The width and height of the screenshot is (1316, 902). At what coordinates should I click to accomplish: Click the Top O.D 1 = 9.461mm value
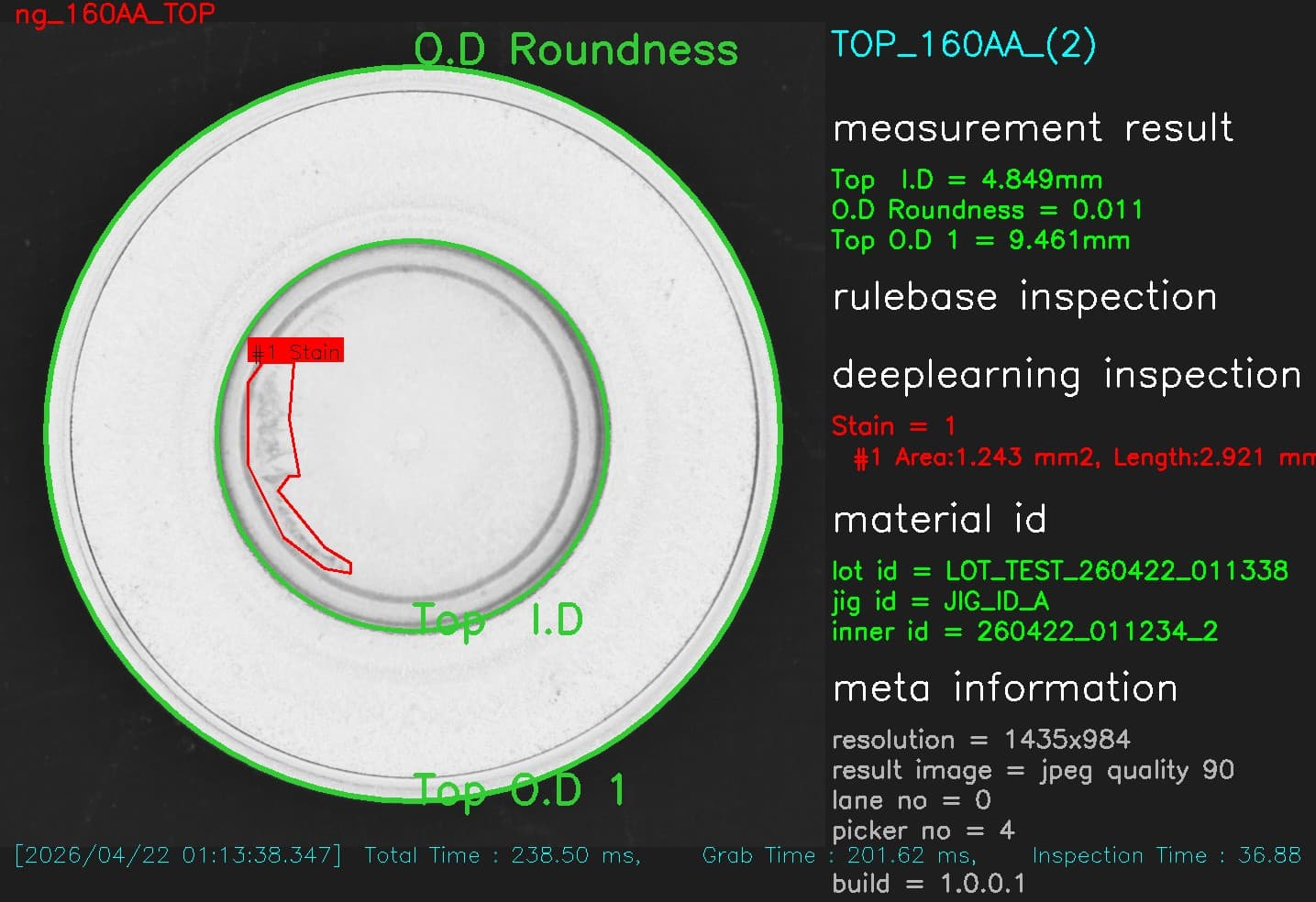click(x=980, y=240)
